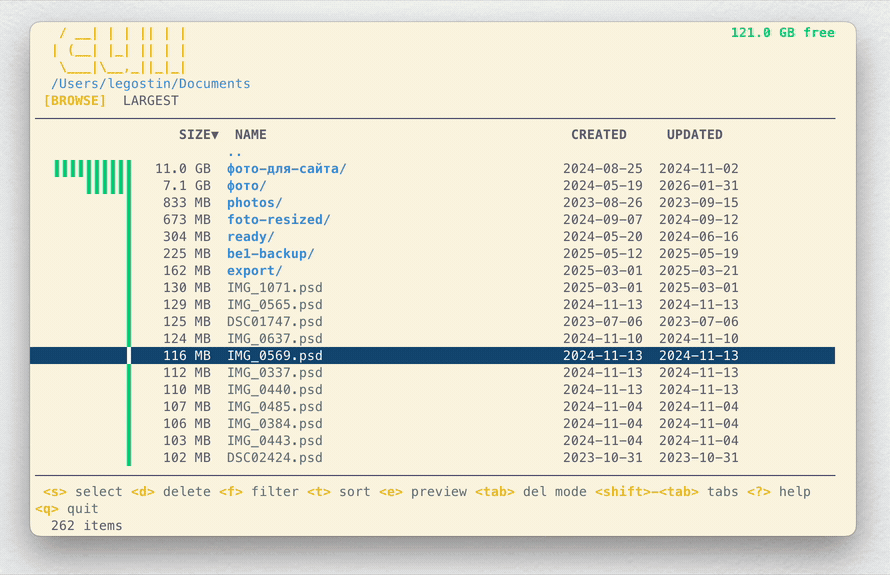Switch to the LARGEST tab

150,100
